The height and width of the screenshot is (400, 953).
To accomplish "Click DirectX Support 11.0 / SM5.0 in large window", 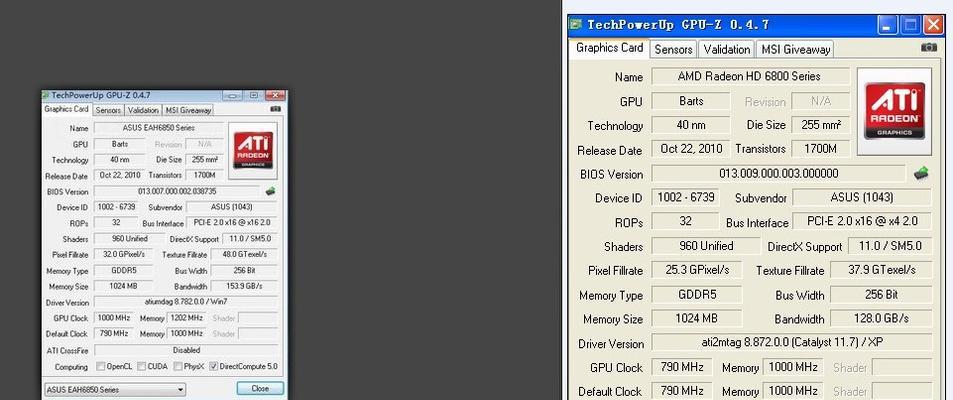I will point(890,246).
